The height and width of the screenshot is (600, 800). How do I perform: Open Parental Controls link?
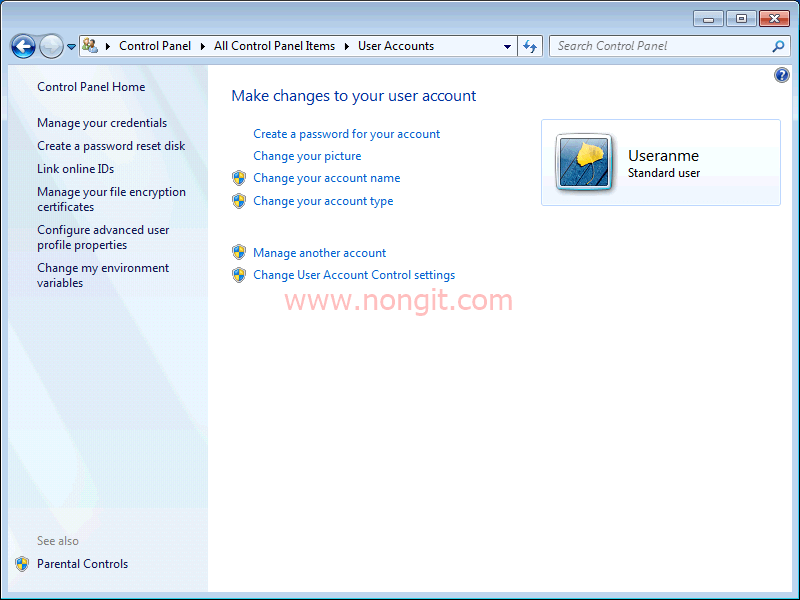point(82,564)
